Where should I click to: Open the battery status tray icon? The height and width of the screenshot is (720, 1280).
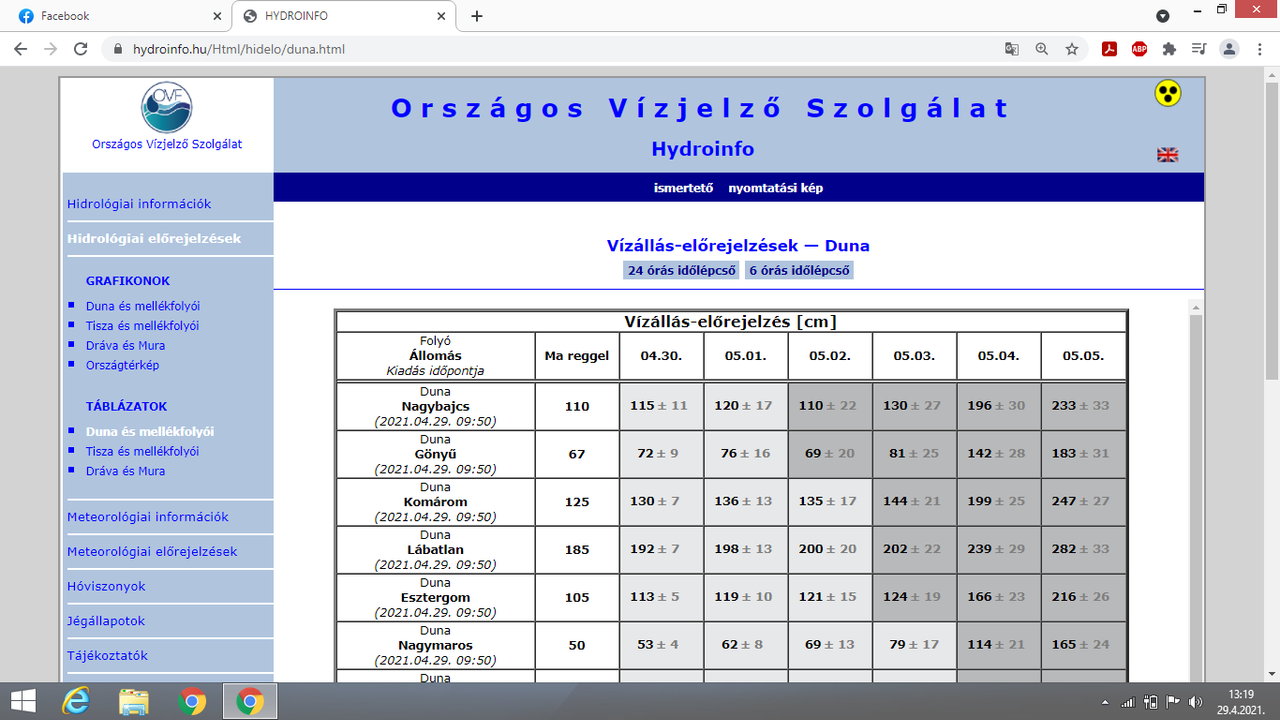[1152, 702]
